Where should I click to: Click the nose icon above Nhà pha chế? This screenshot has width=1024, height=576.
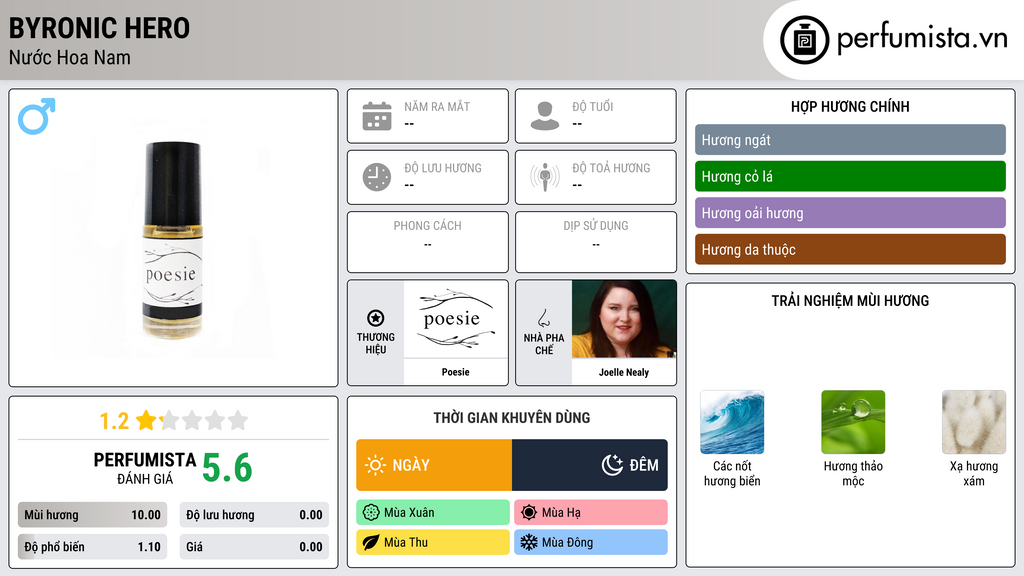coord(543,318)
